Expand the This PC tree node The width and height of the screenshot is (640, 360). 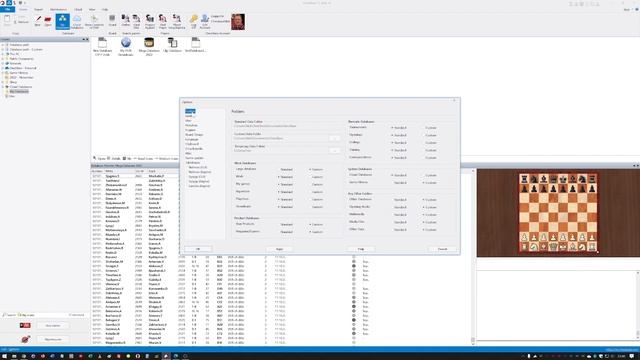point(2,54)
